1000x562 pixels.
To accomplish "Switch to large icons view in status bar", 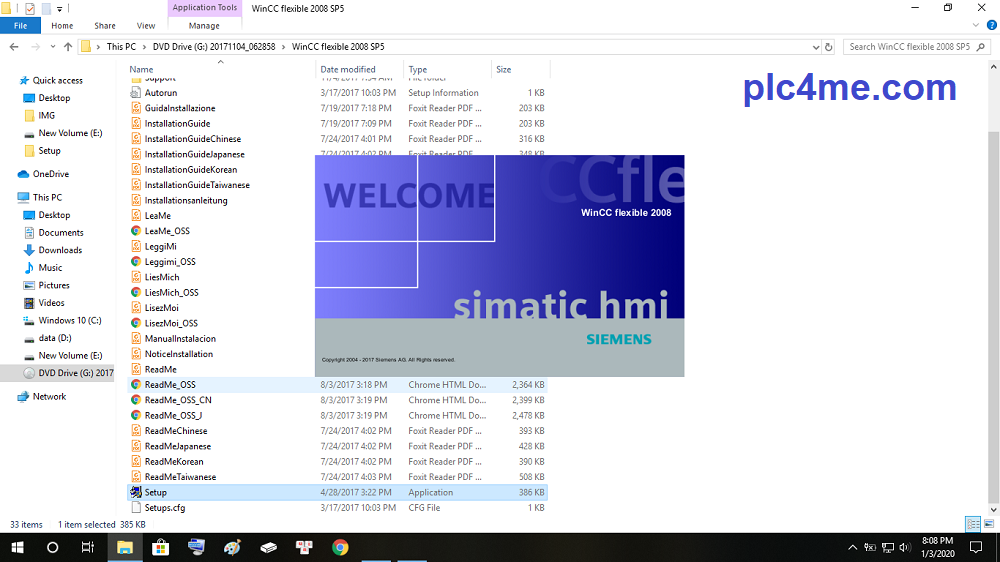I will [x=989, y=524].
